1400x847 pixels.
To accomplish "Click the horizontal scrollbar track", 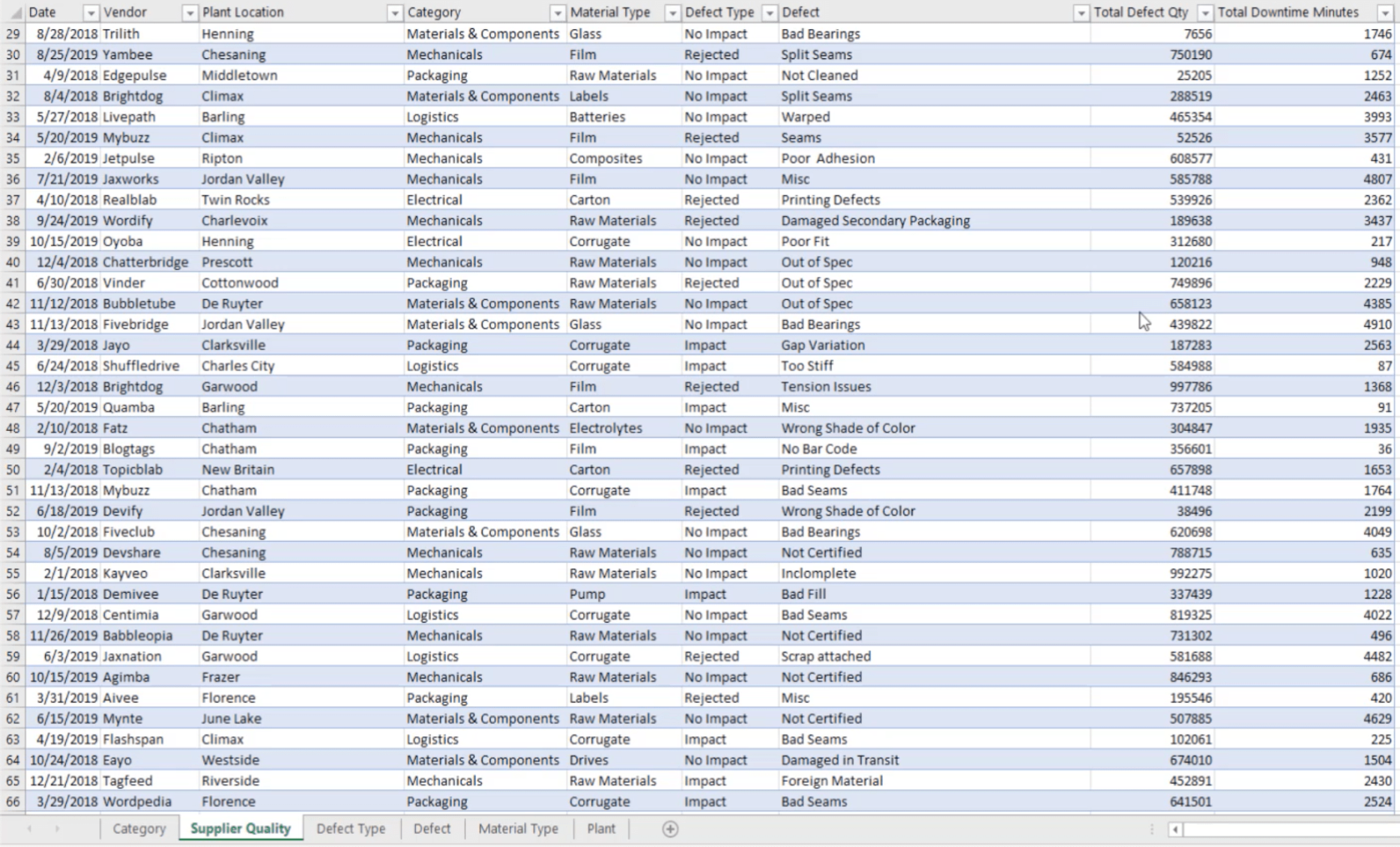I will click(1291, 829).
